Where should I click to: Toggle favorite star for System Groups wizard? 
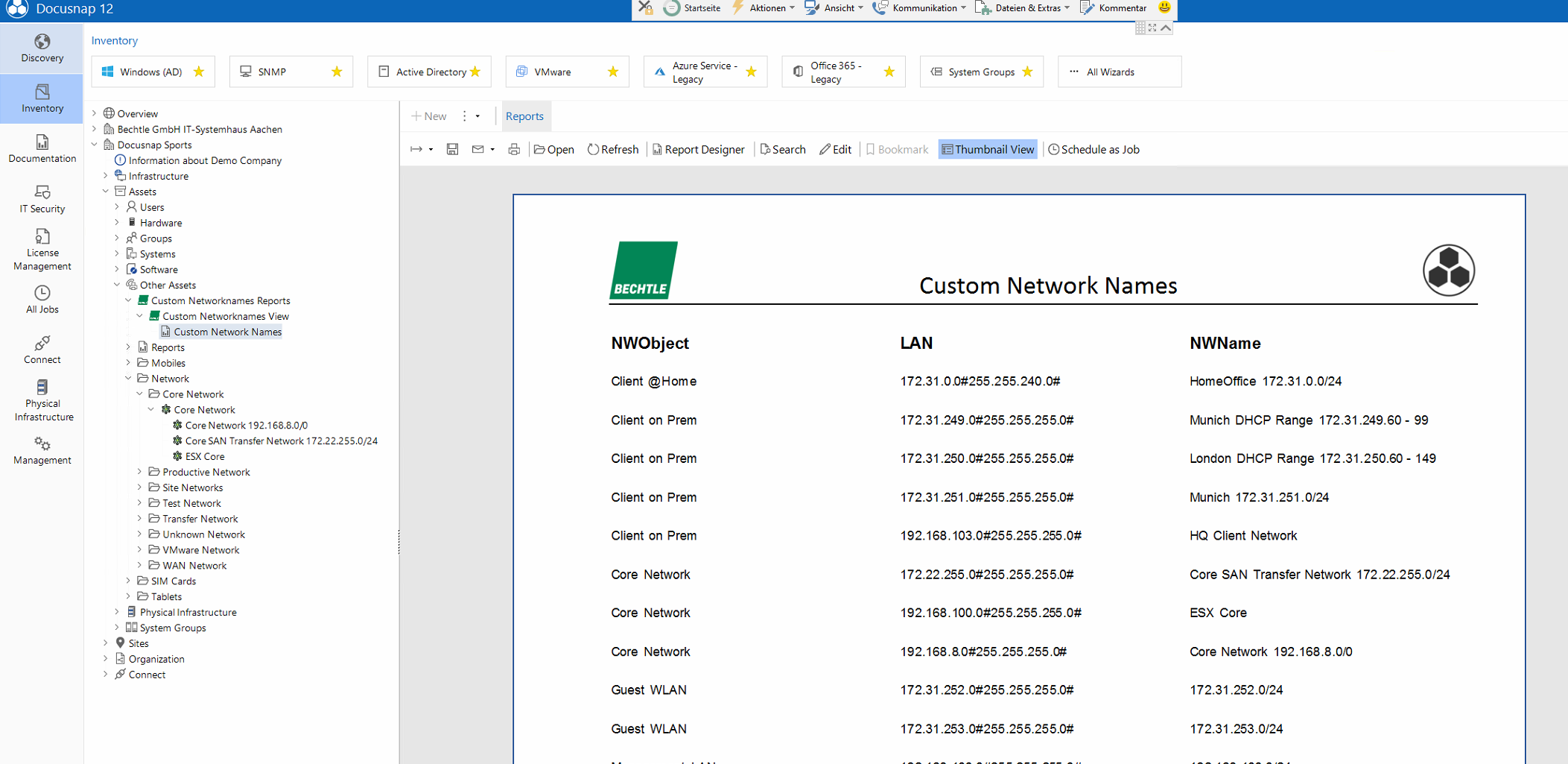coord(1027,72)
